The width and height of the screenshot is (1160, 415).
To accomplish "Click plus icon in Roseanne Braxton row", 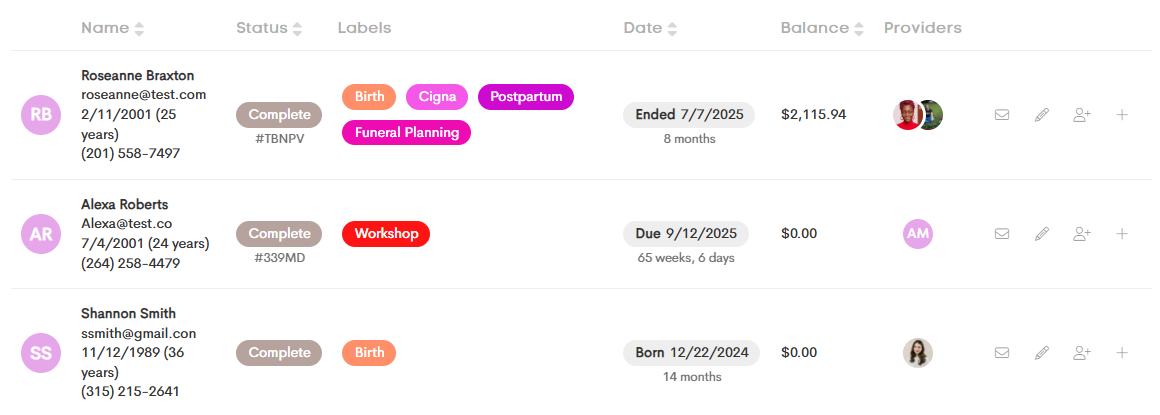I will (x=1122, y=115).
